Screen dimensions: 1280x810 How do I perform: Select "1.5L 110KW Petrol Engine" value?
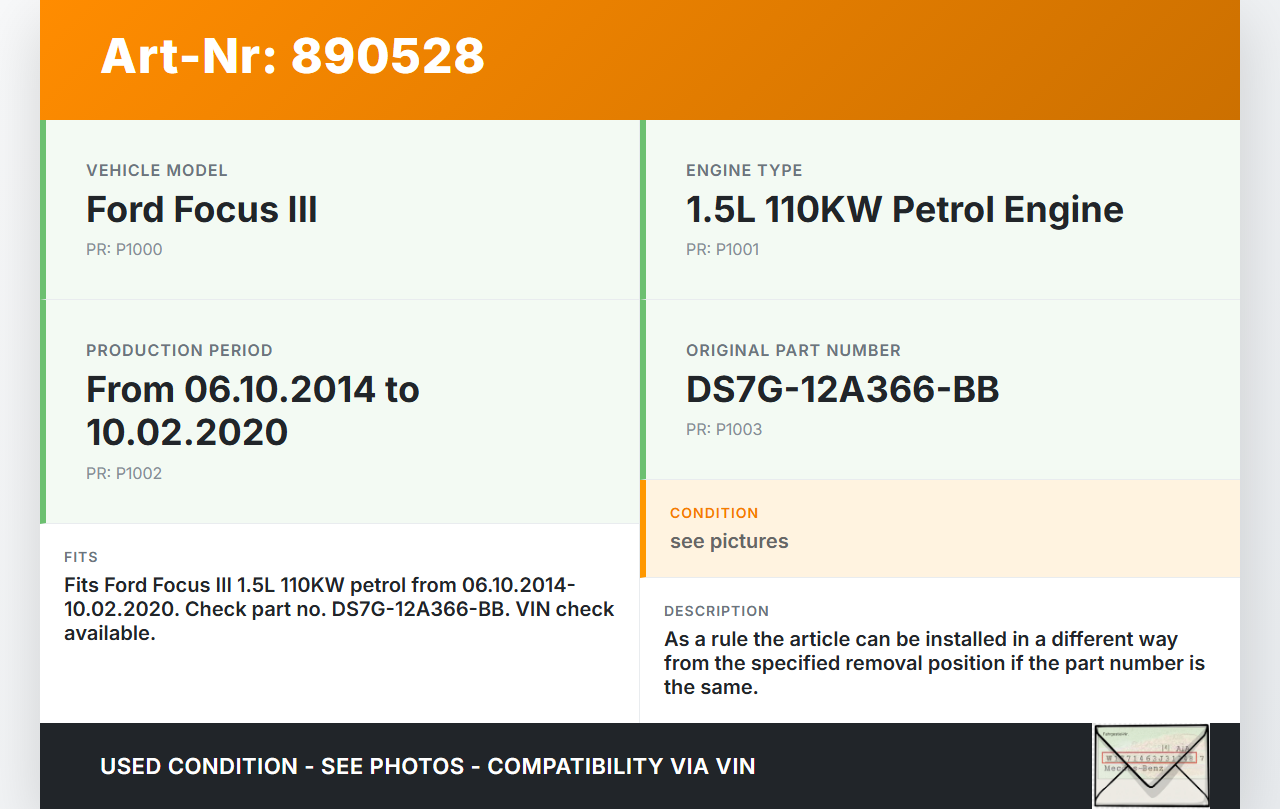click(x=905, y=209)
